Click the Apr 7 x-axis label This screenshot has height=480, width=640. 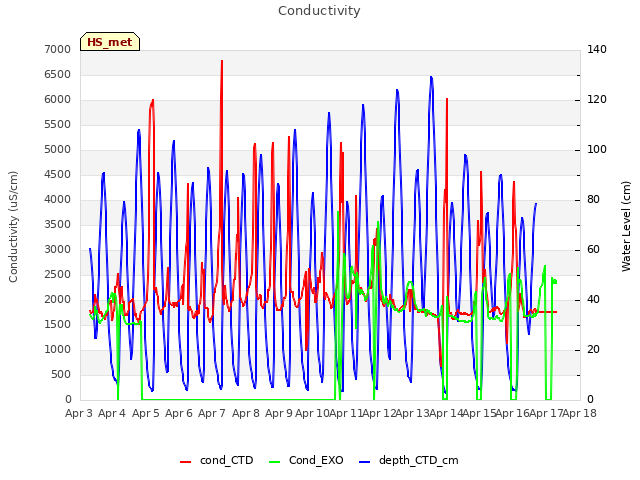212,413
